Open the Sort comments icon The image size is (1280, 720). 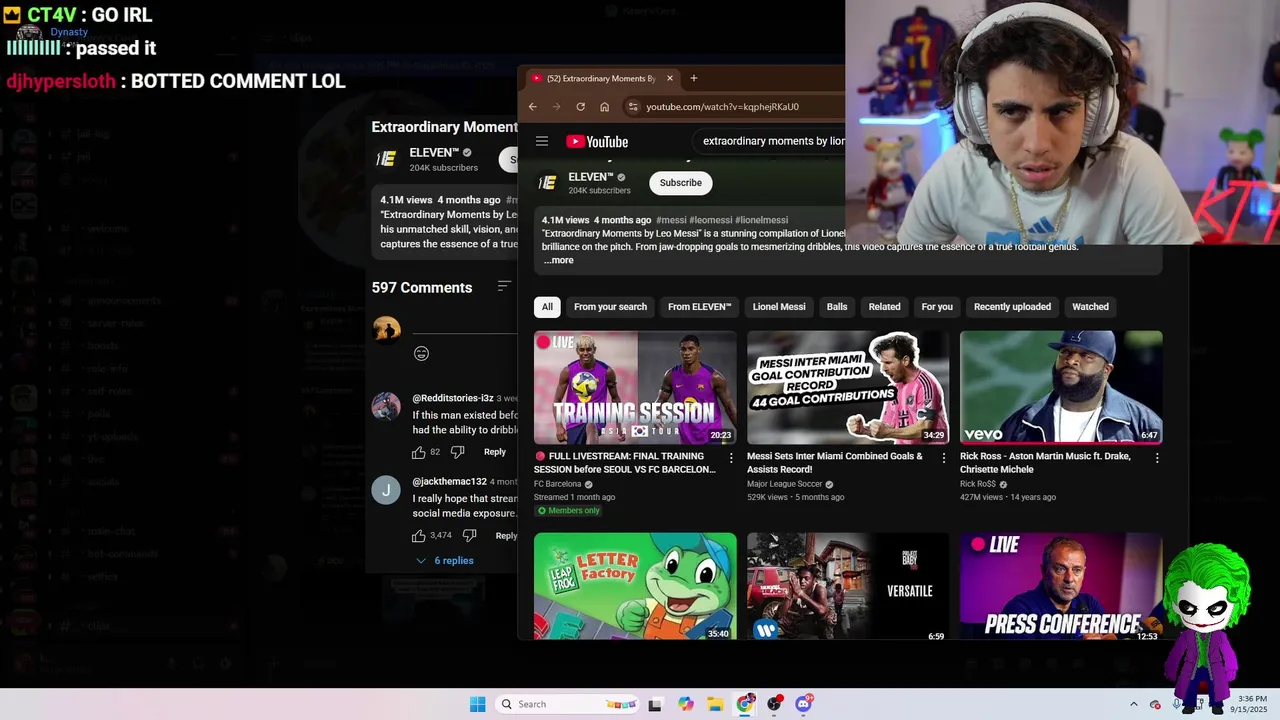[x=504, y=287]
